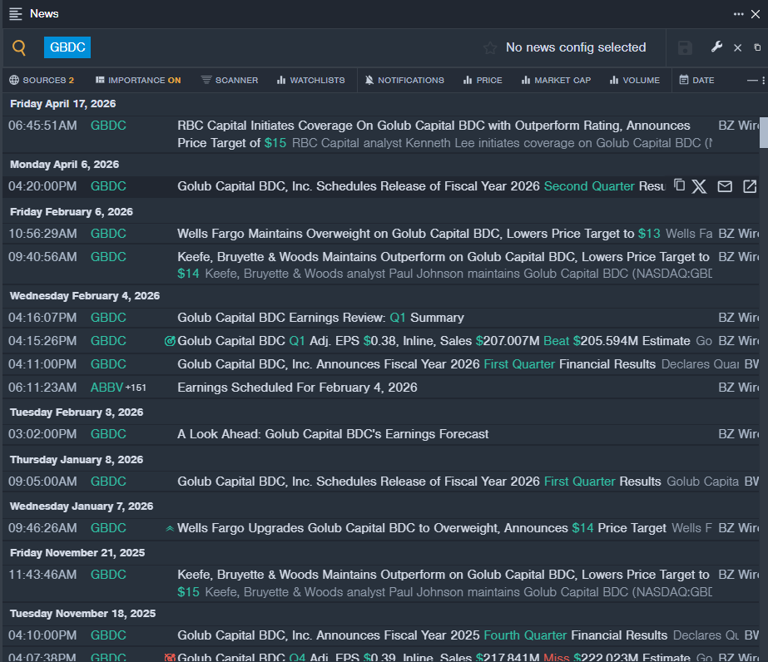Click the search magnifier icon
The image size is (768, 662).
19,48
